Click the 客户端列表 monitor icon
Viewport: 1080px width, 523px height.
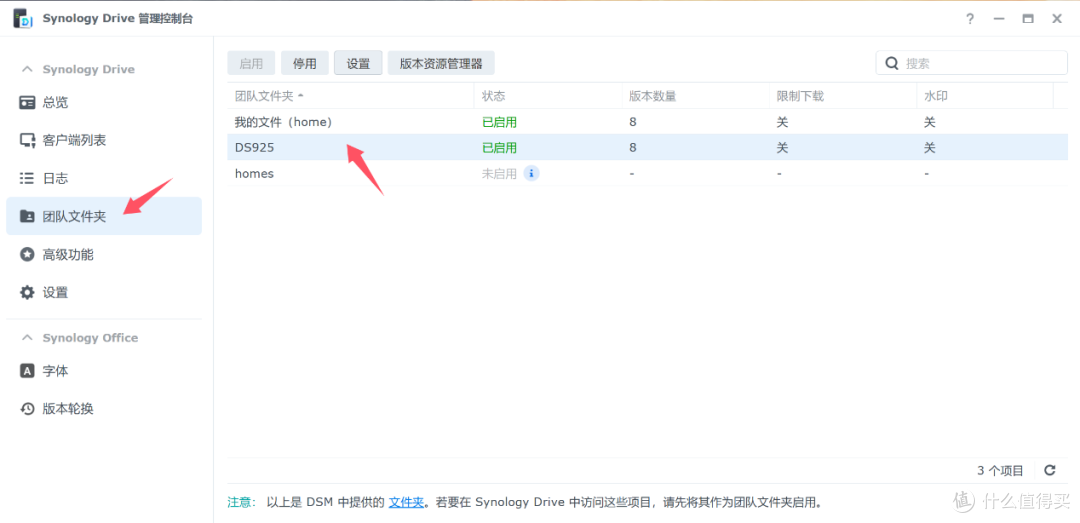[x=27, y=141]
